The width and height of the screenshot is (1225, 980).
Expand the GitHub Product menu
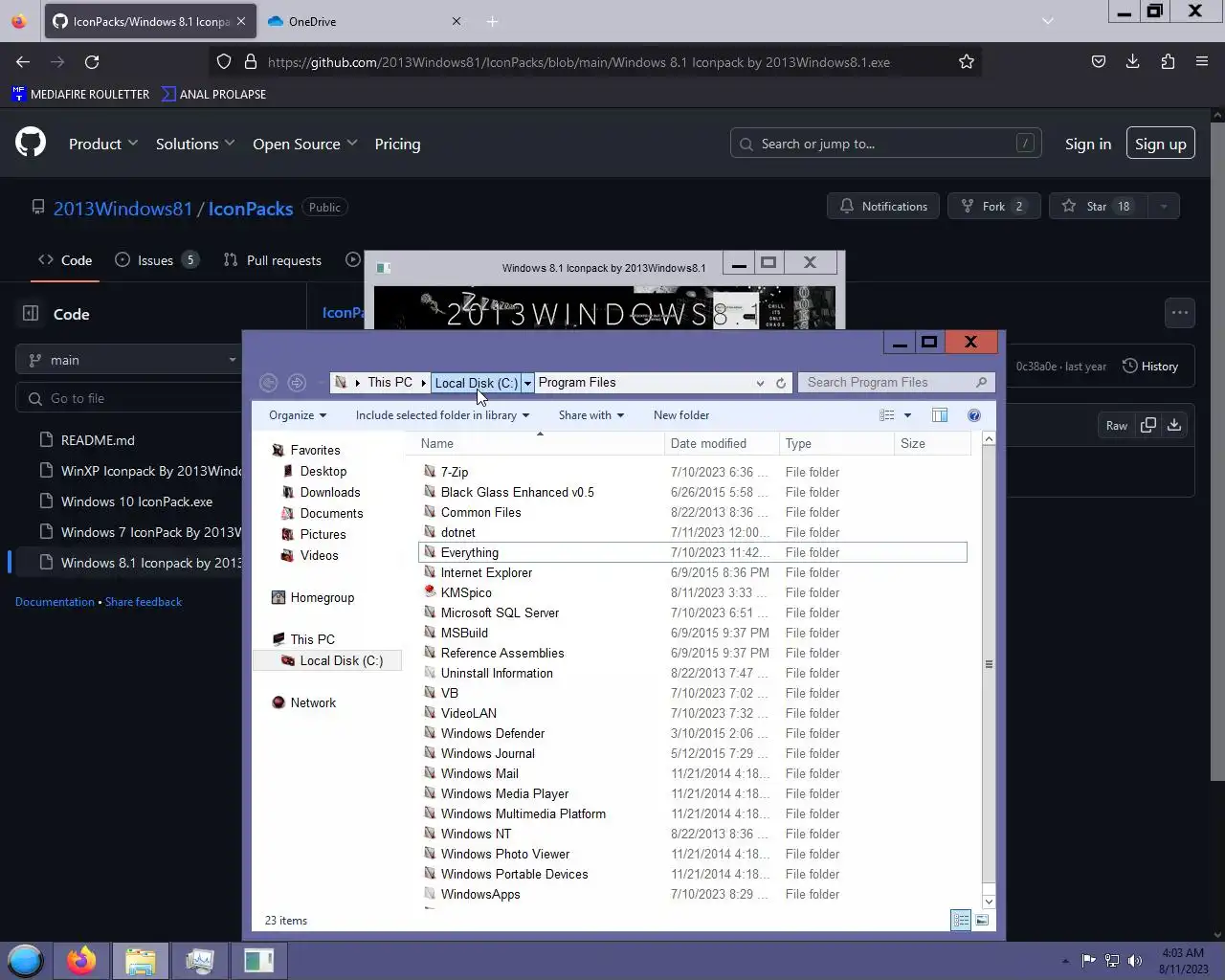103,144
